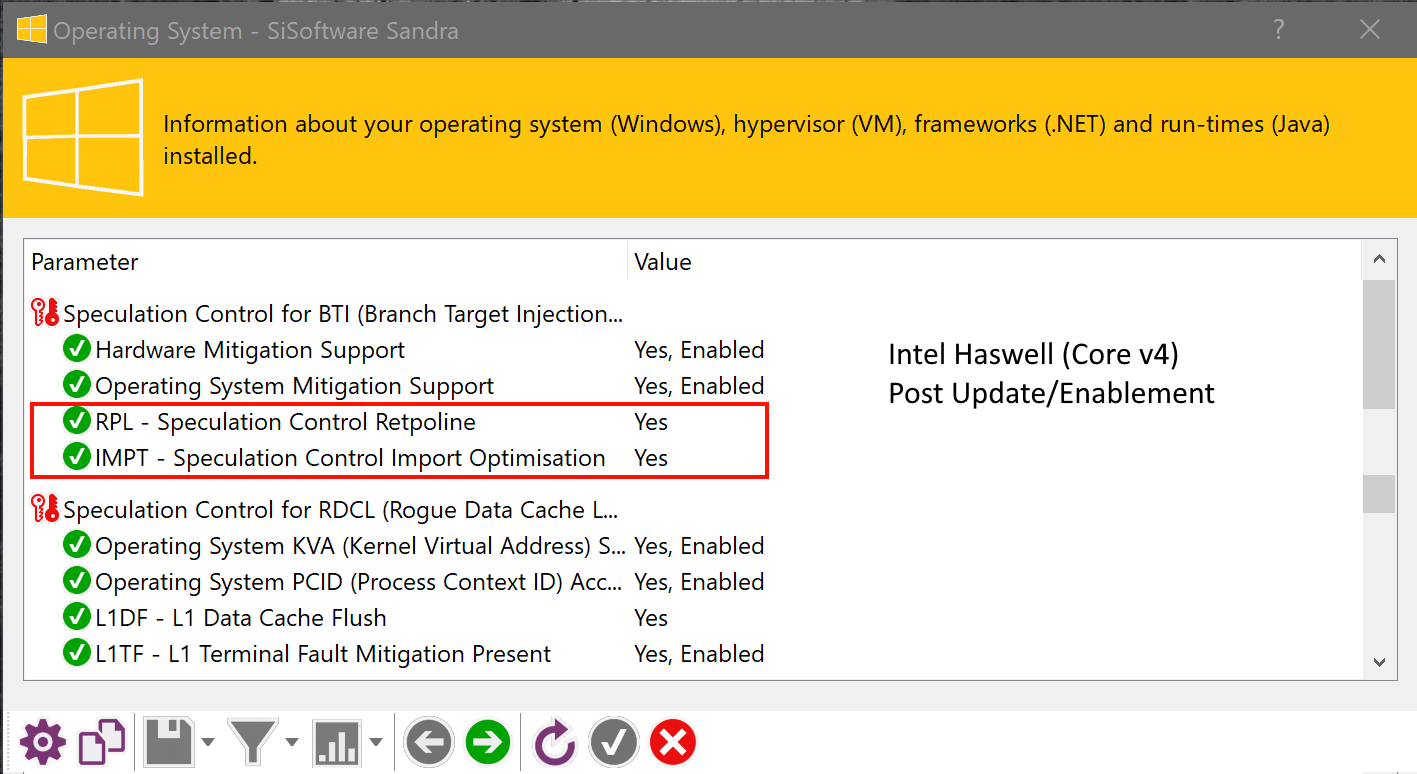
Task: Click the bar chart view icon
Action: 336,743
